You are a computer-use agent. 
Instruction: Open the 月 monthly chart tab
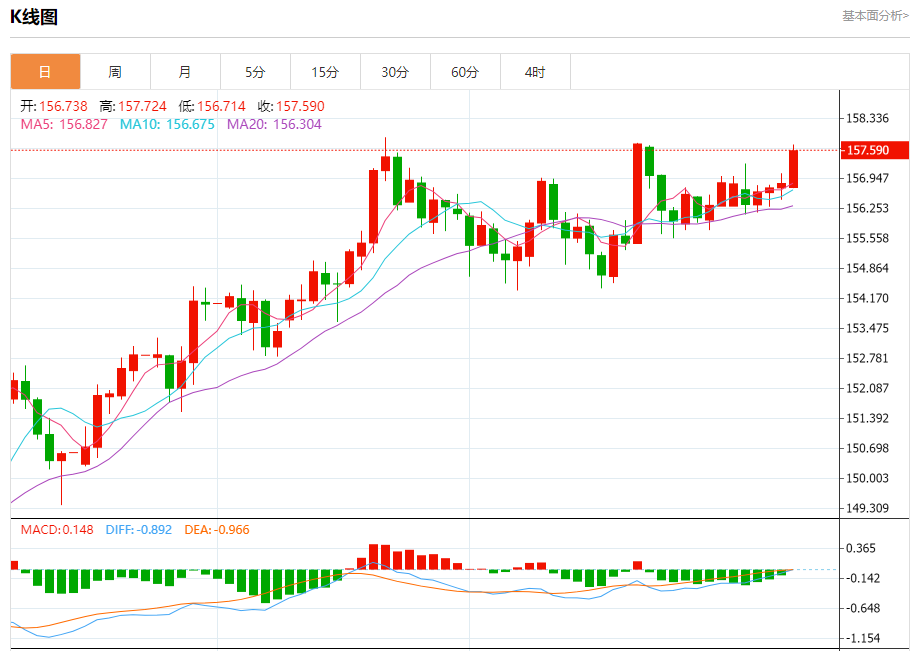(185, 72)
